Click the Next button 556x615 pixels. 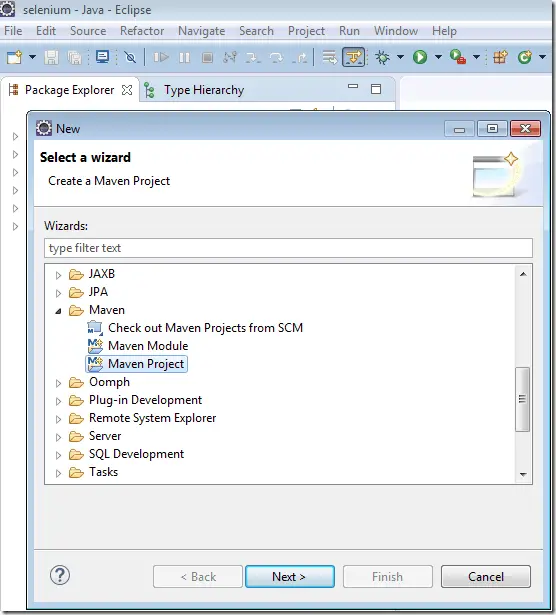pyautogui.click(x=290, y=577)
